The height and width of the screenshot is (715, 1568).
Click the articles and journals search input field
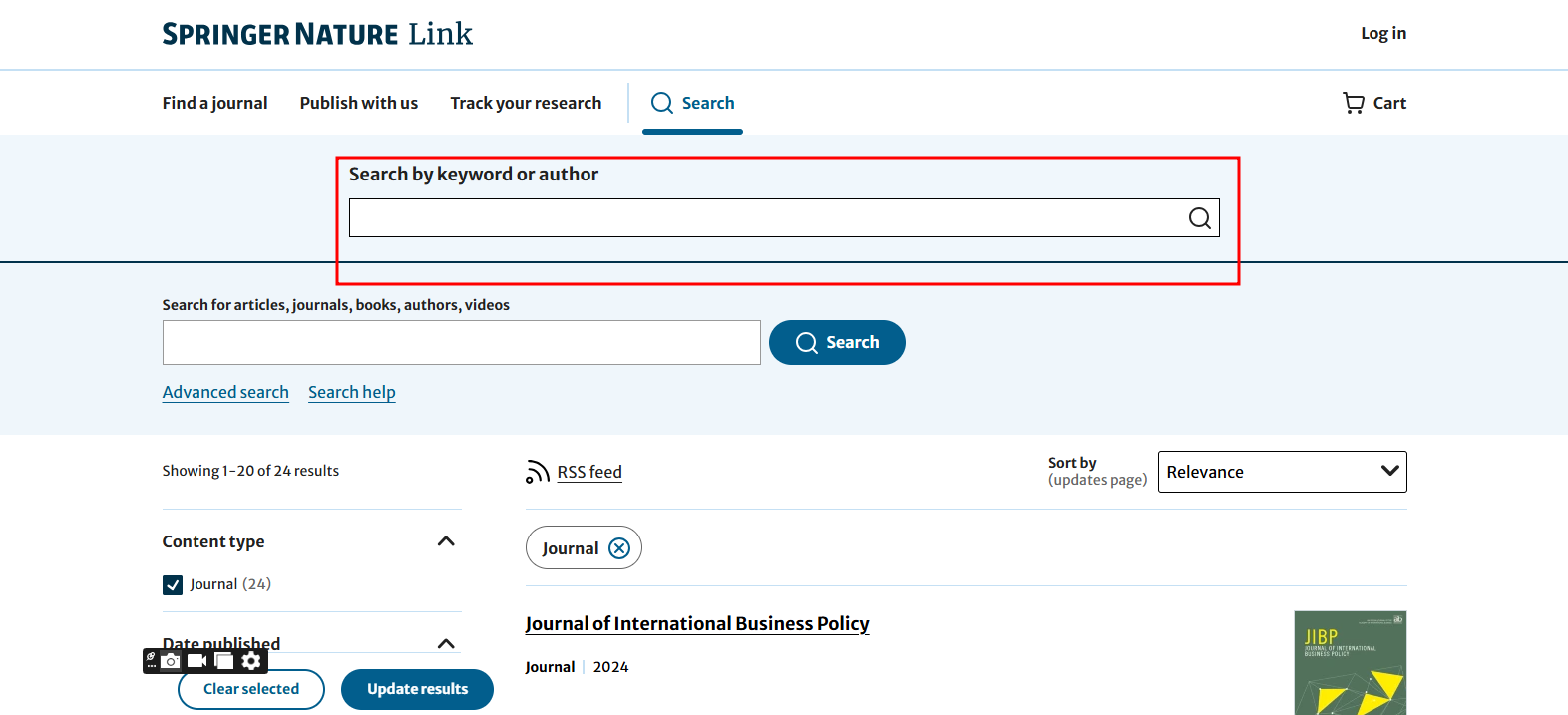[x=461, y=342]
